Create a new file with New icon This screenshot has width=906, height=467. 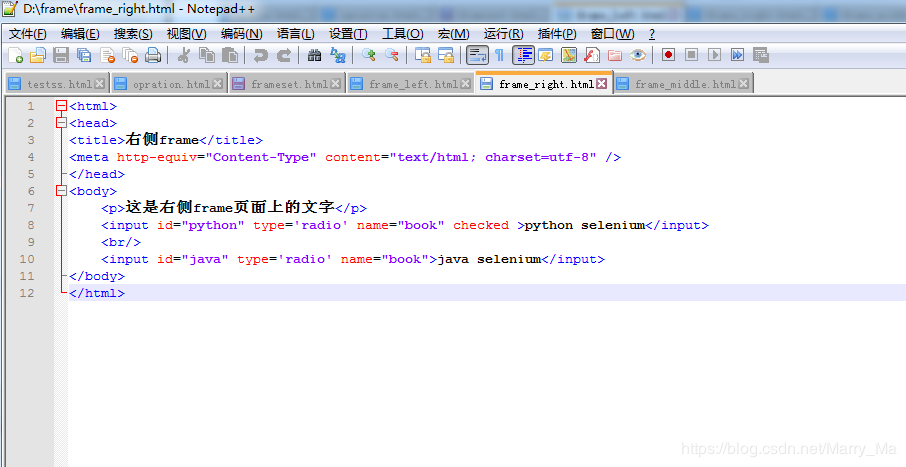coord(16,55)
